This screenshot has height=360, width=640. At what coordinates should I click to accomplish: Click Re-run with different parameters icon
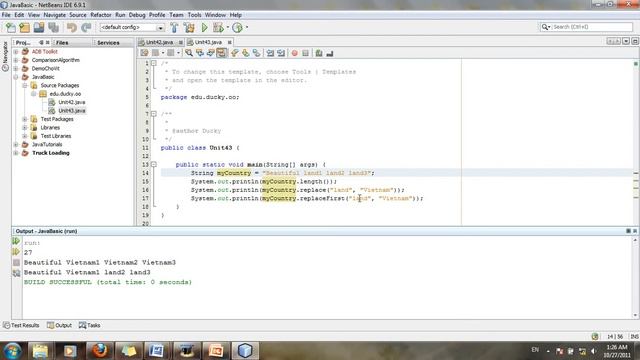point(16,252)
